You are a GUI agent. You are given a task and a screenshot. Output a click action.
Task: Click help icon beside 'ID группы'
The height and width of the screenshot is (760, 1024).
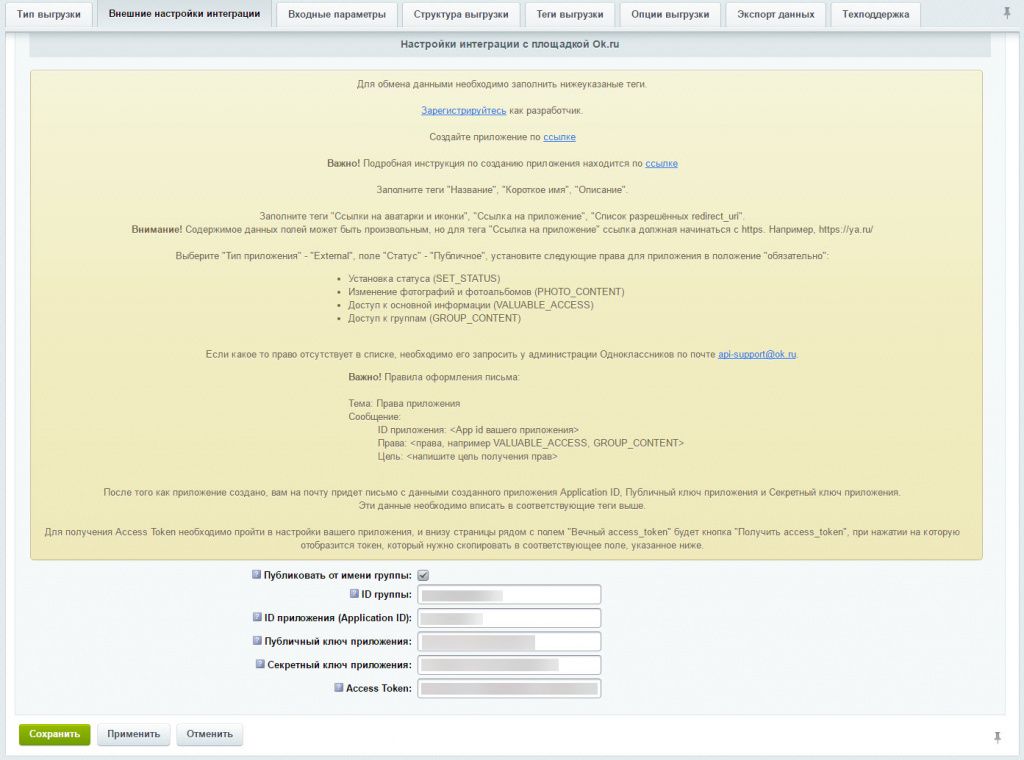point(354,594)
